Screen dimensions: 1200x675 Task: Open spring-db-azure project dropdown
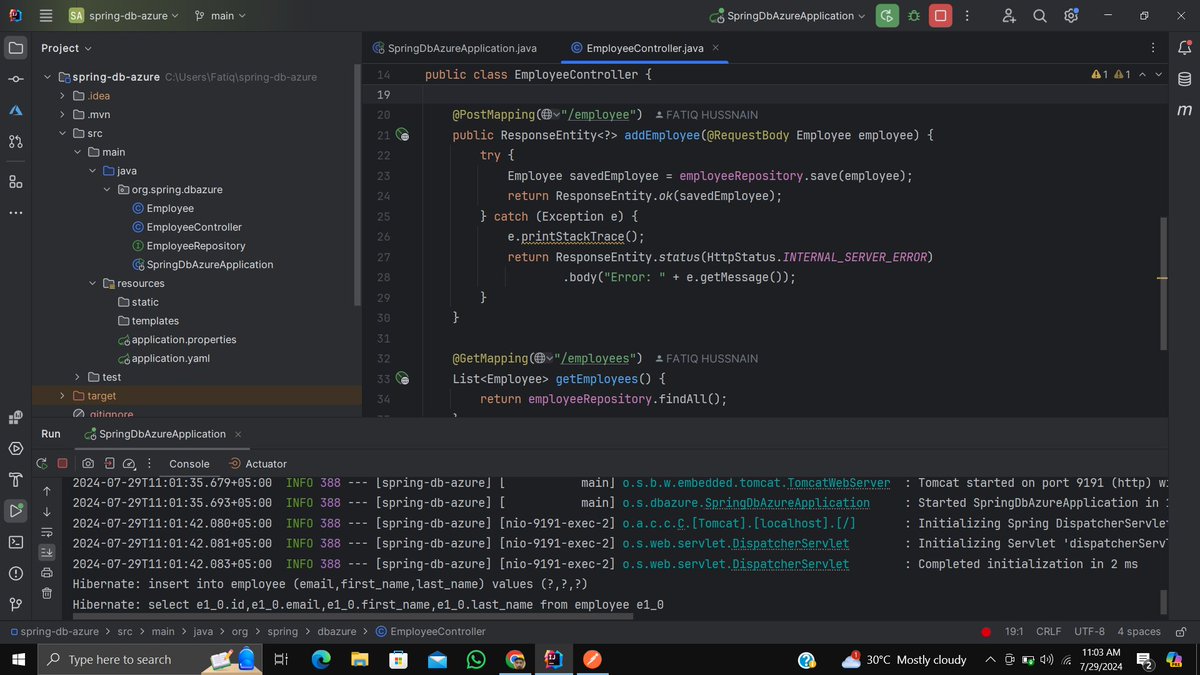(x=123, y=16)
